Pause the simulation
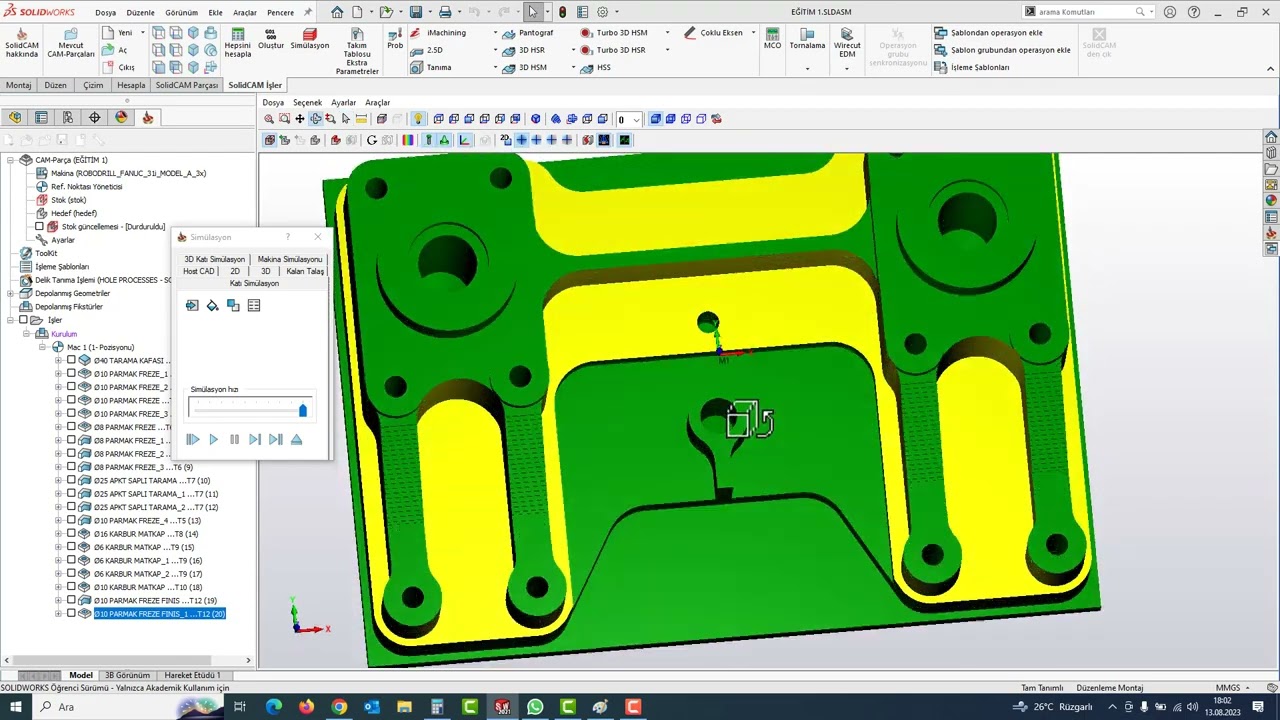Screen dimensions: 1280x720 point(234,439)
